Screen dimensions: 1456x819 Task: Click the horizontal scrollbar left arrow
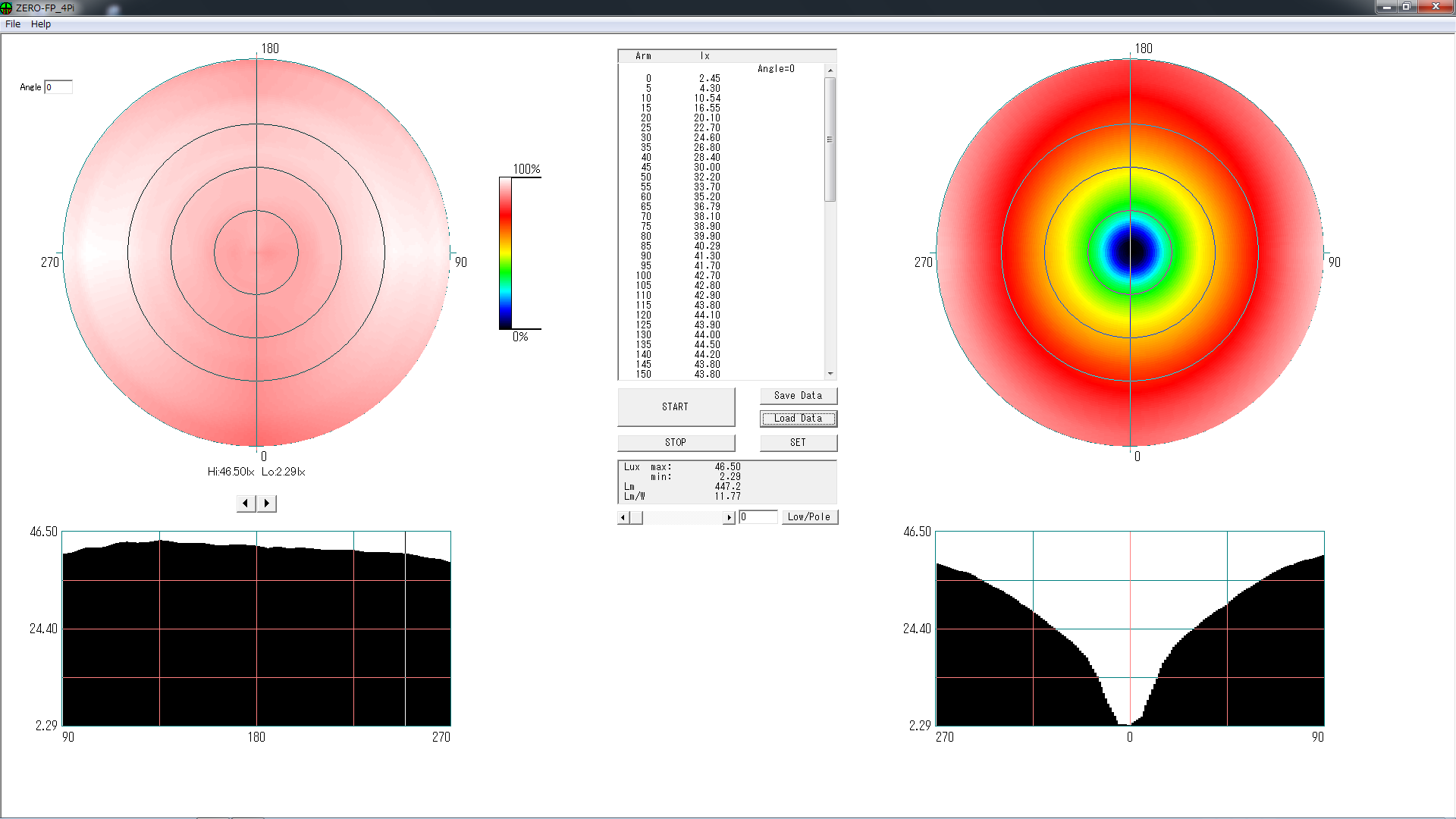click(623, 517)
